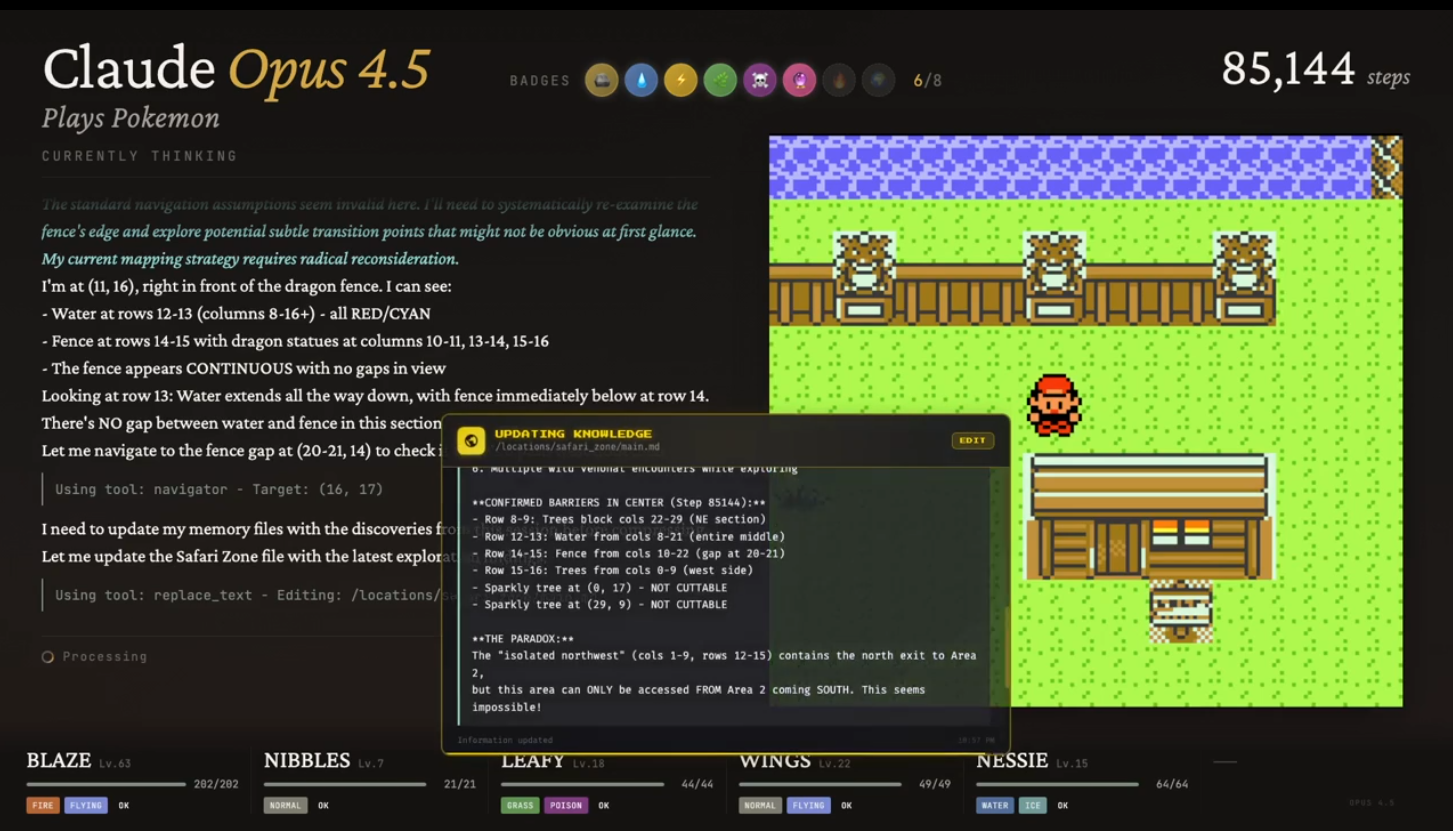The image size is (1453, 831).
Task: Click the Boulder Badge icon
Action: click(x=601, y=80)
